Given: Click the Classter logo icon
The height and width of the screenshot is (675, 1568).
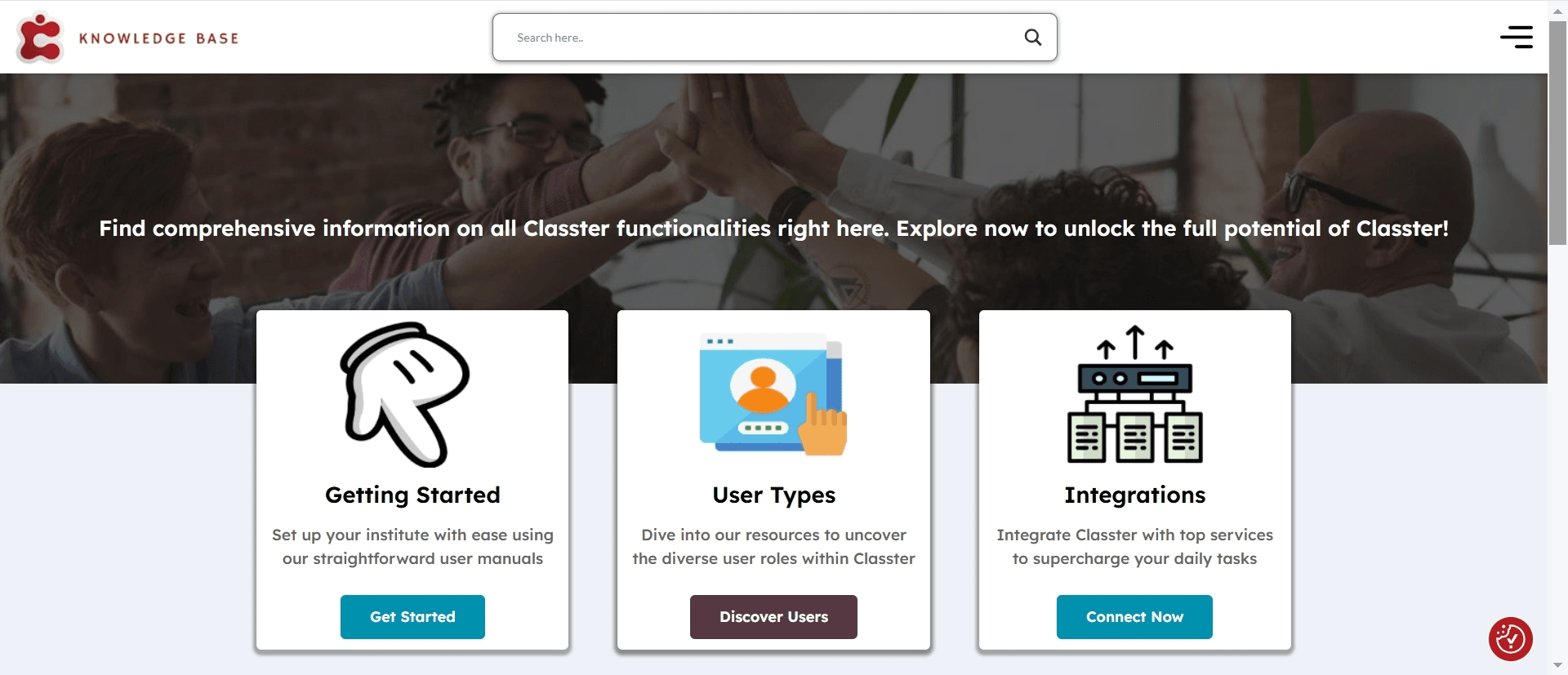Looking at the screenshot, I should coord(40,38).
